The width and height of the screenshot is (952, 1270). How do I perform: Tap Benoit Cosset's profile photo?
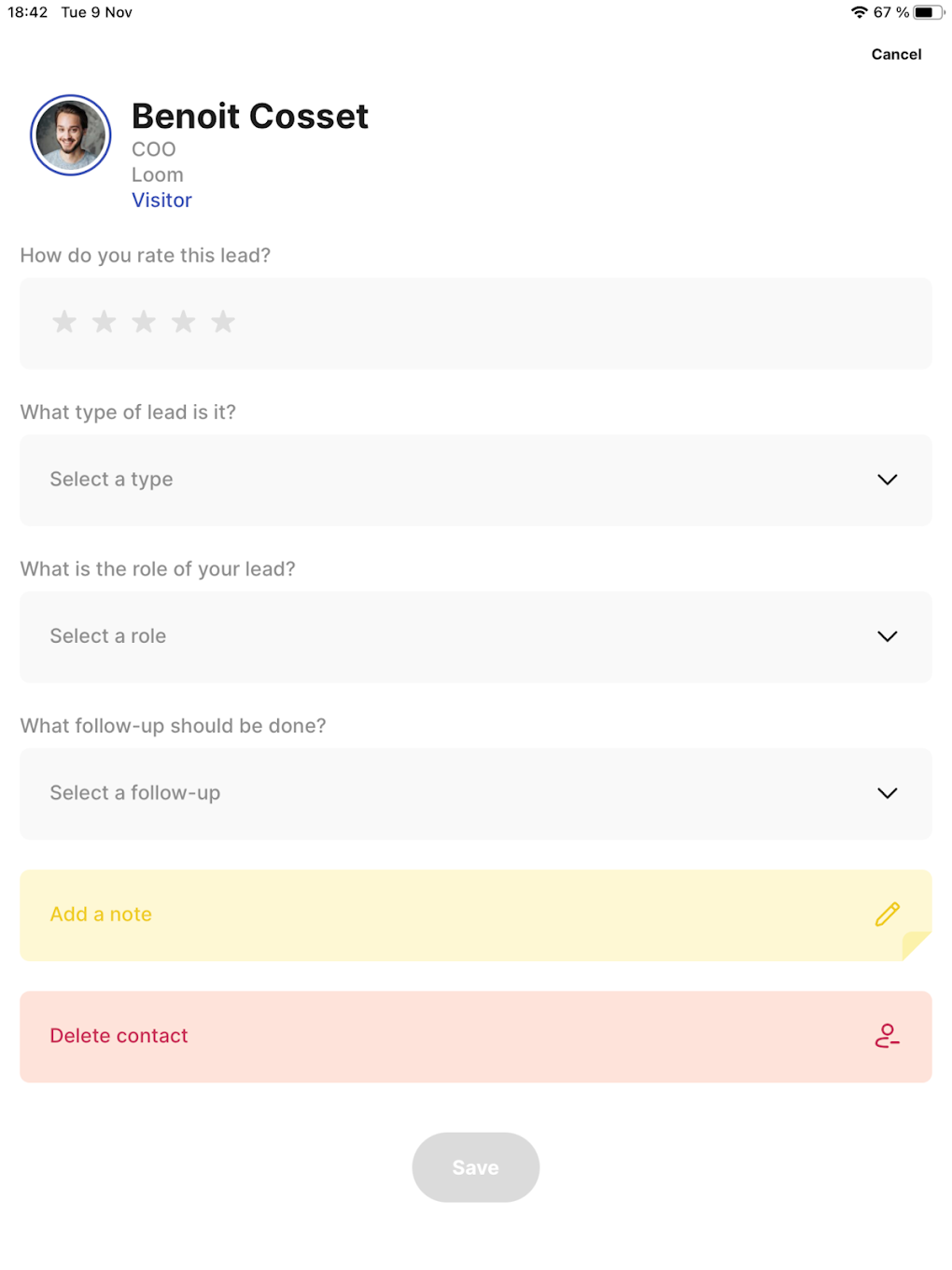point(71,135)
